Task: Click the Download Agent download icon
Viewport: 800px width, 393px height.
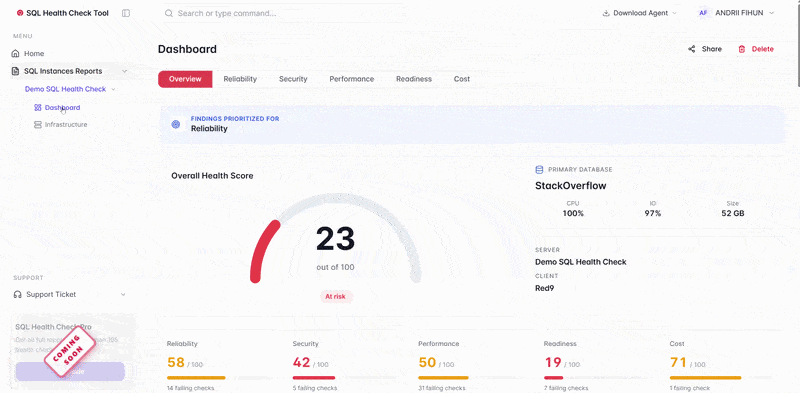Action: click(x=606, y=13)
